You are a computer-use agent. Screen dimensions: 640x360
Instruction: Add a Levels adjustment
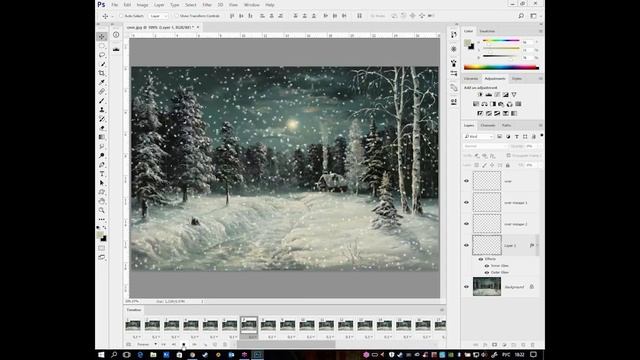[489, 95]
